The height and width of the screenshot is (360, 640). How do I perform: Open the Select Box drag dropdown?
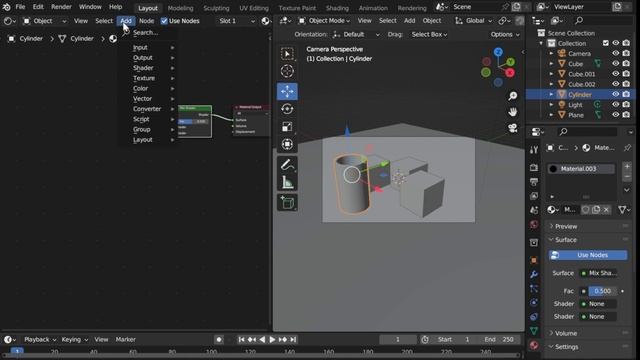coord(429,35)
